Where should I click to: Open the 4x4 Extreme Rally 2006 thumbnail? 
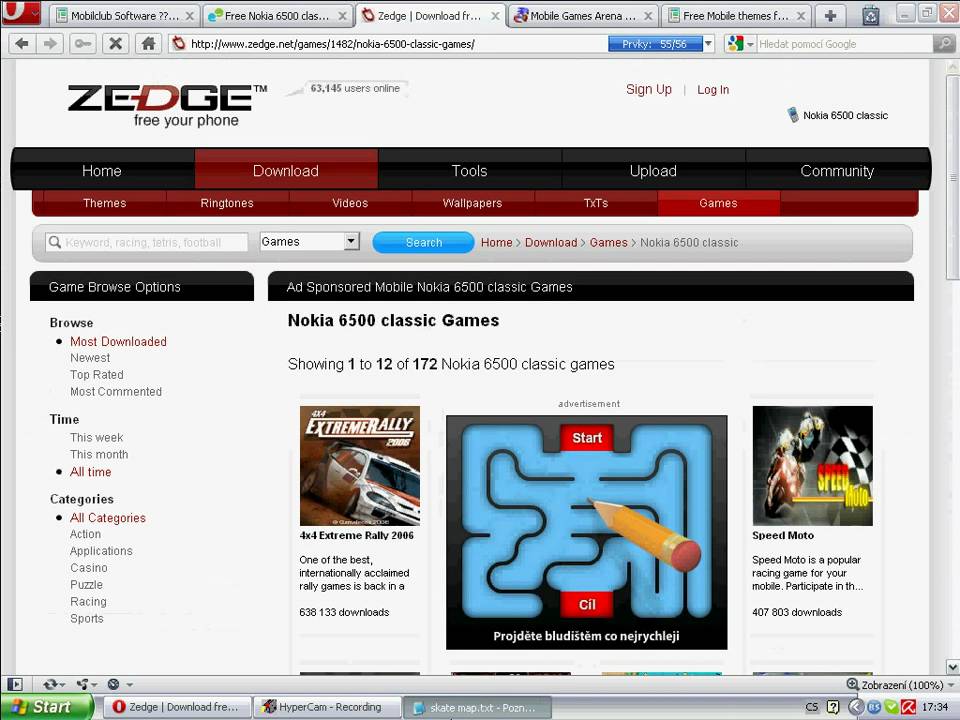(x=360, y=466)
